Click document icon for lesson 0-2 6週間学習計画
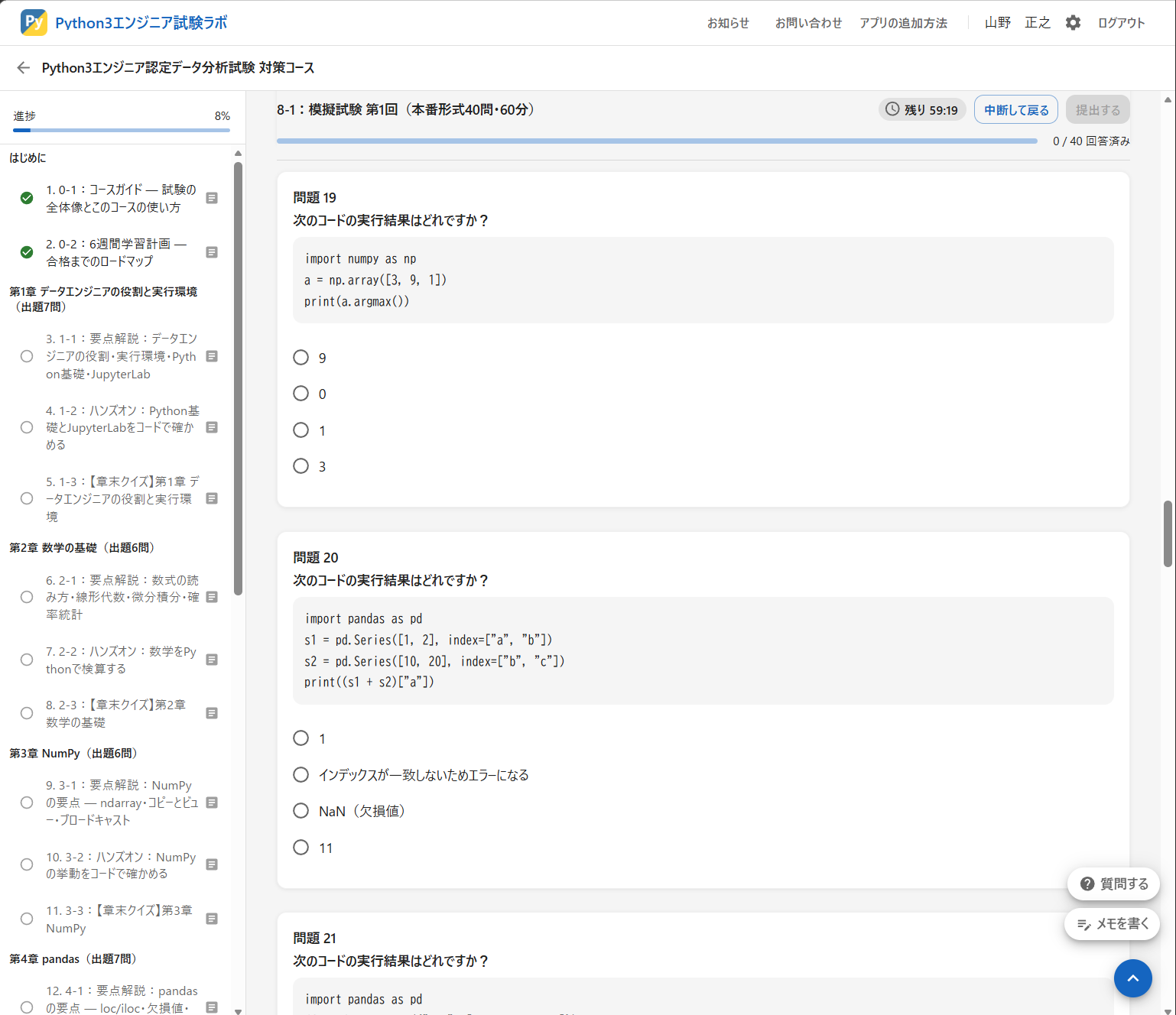 point(213,252)
